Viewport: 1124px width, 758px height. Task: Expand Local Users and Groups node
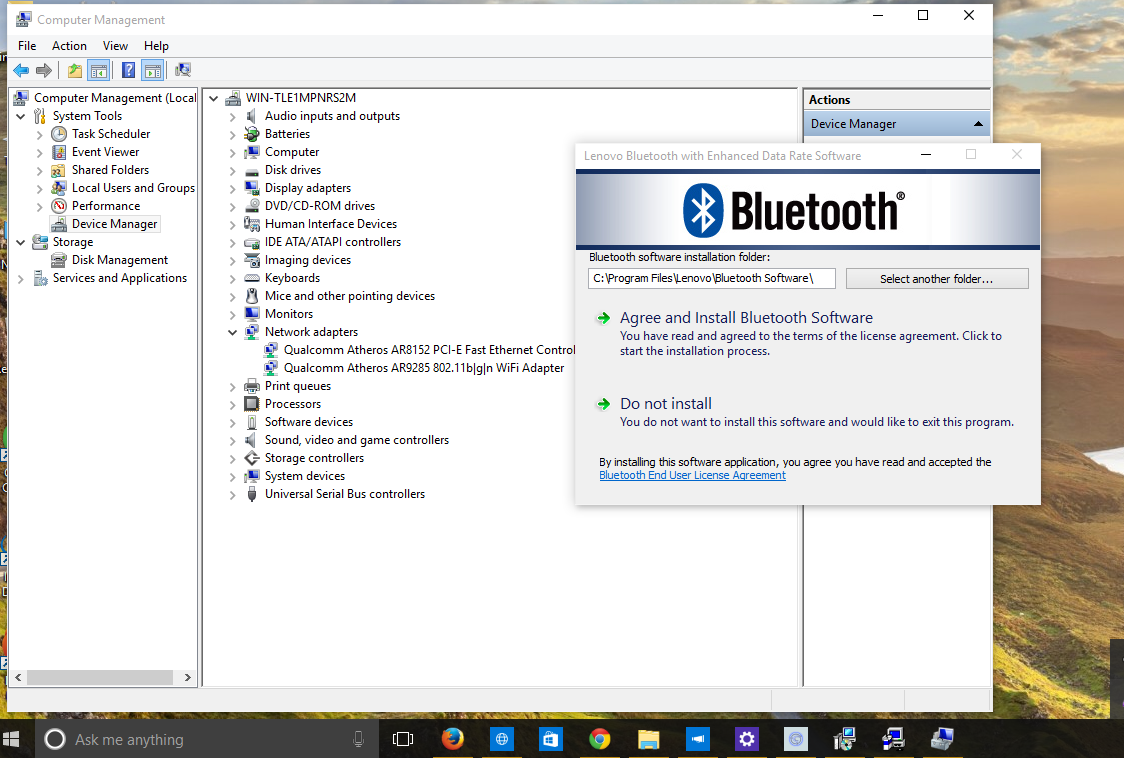click(39, 188)
